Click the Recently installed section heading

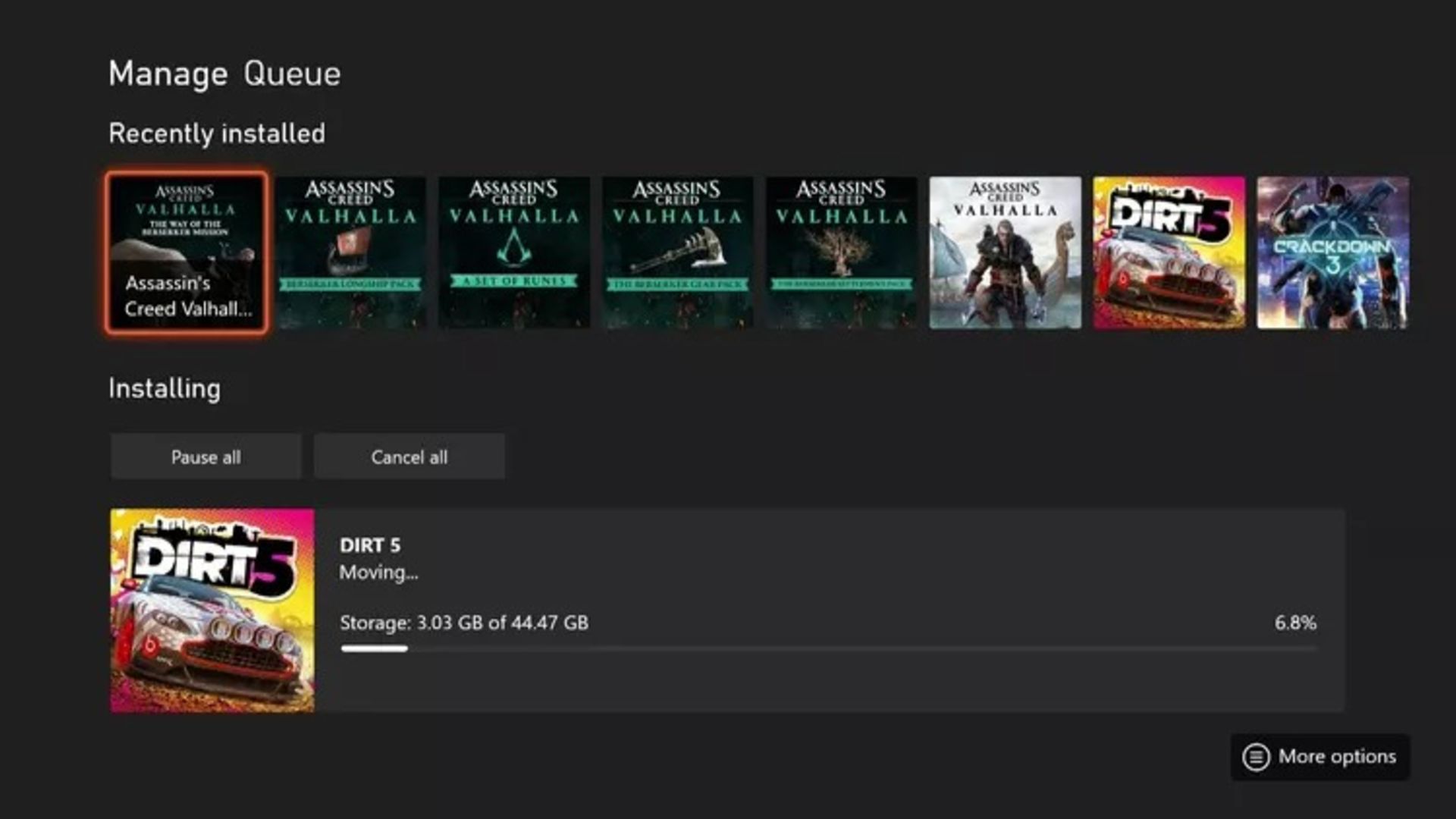click(x=217, y=133)
